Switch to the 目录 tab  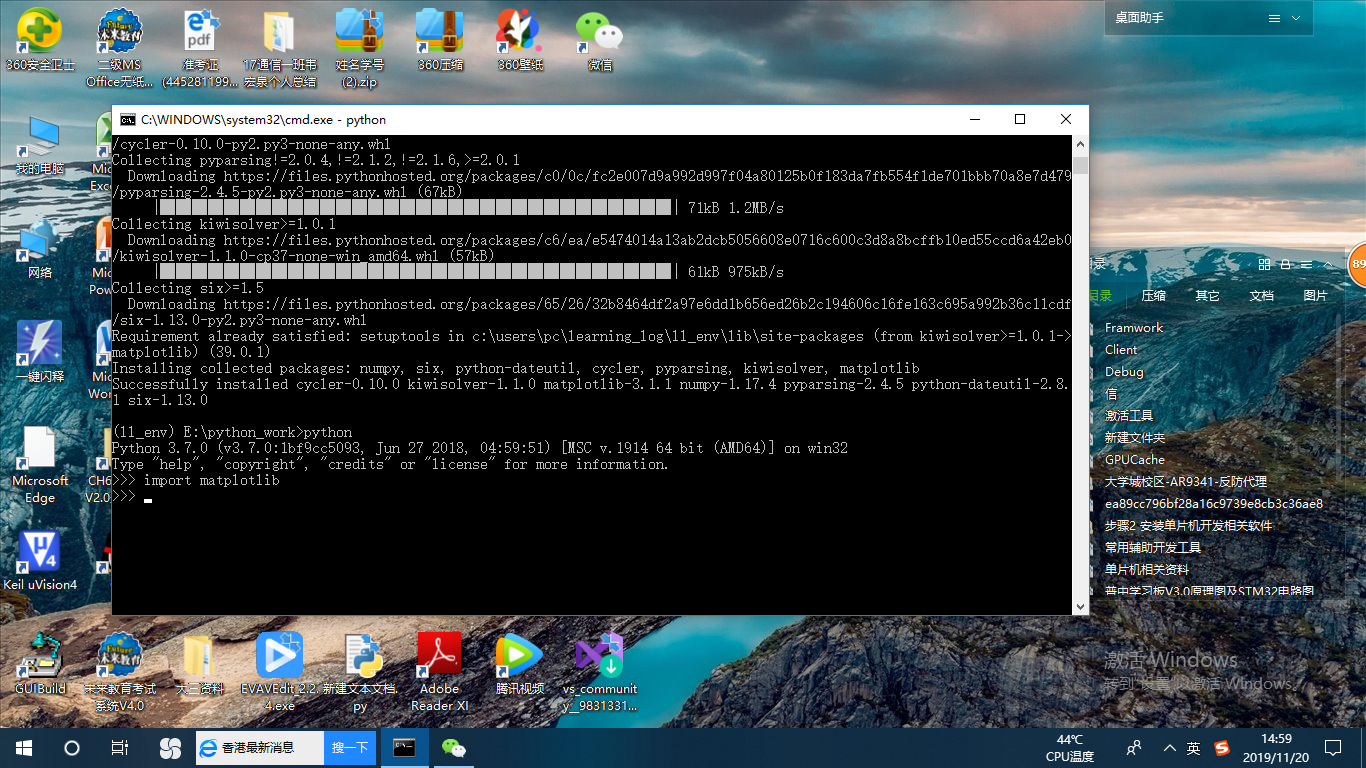pos(1100,296)
